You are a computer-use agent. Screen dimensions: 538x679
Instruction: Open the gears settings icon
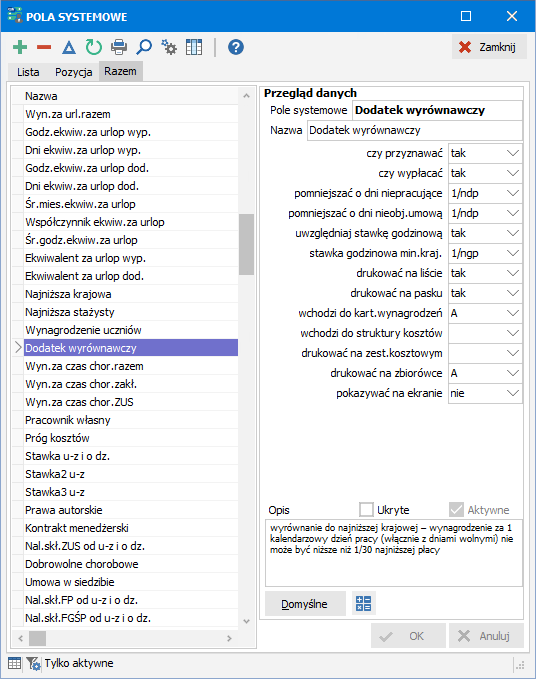169,47
